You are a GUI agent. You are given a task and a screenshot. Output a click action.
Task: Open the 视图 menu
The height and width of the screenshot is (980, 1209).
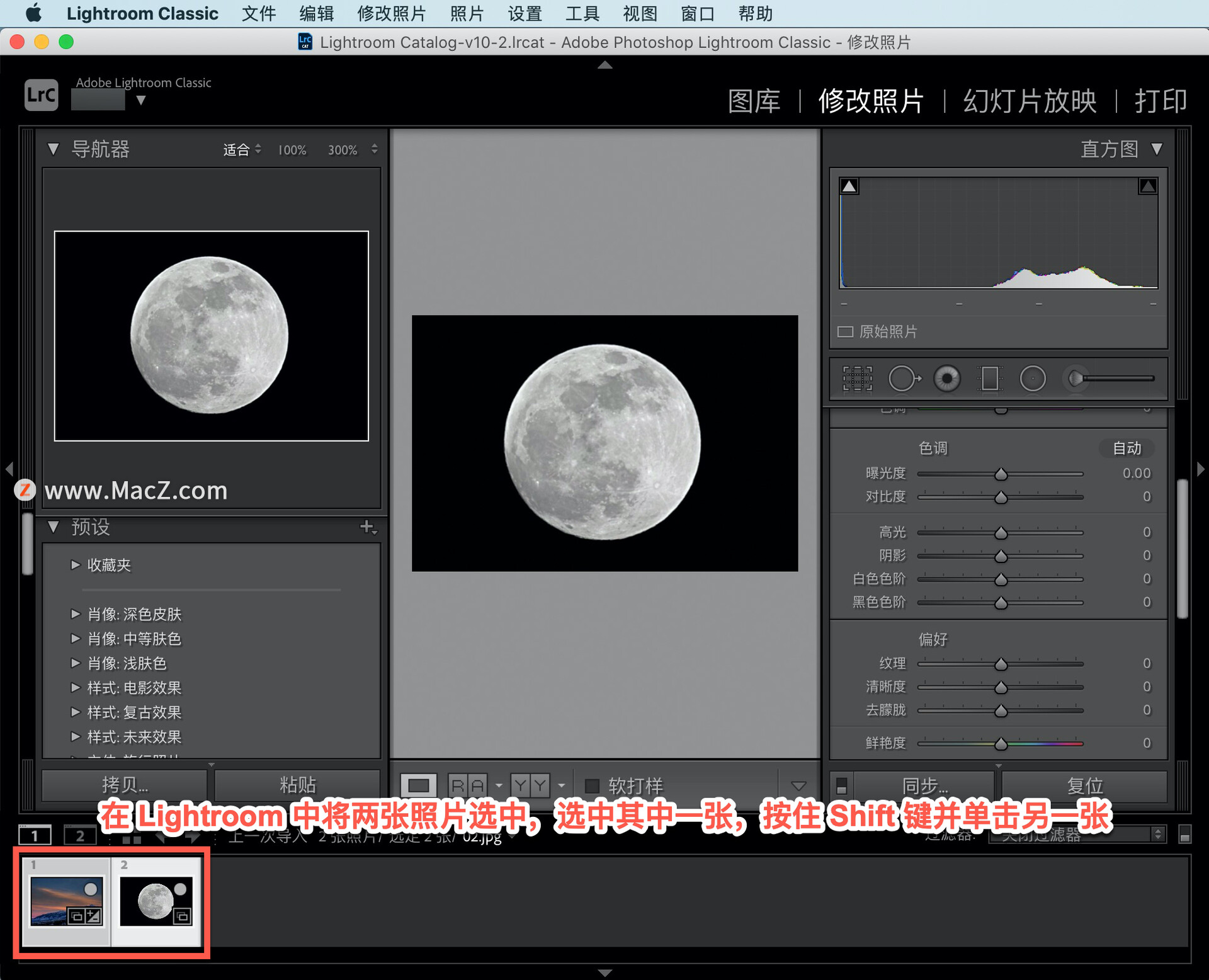click(640, 14)
